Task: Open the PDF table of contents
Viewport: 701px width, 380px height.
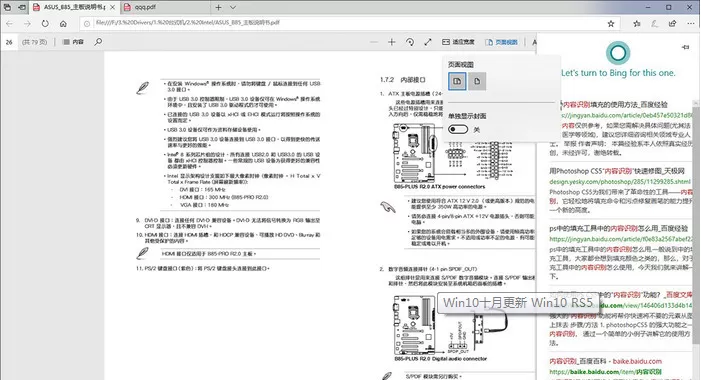Action: tap(73, 42)
